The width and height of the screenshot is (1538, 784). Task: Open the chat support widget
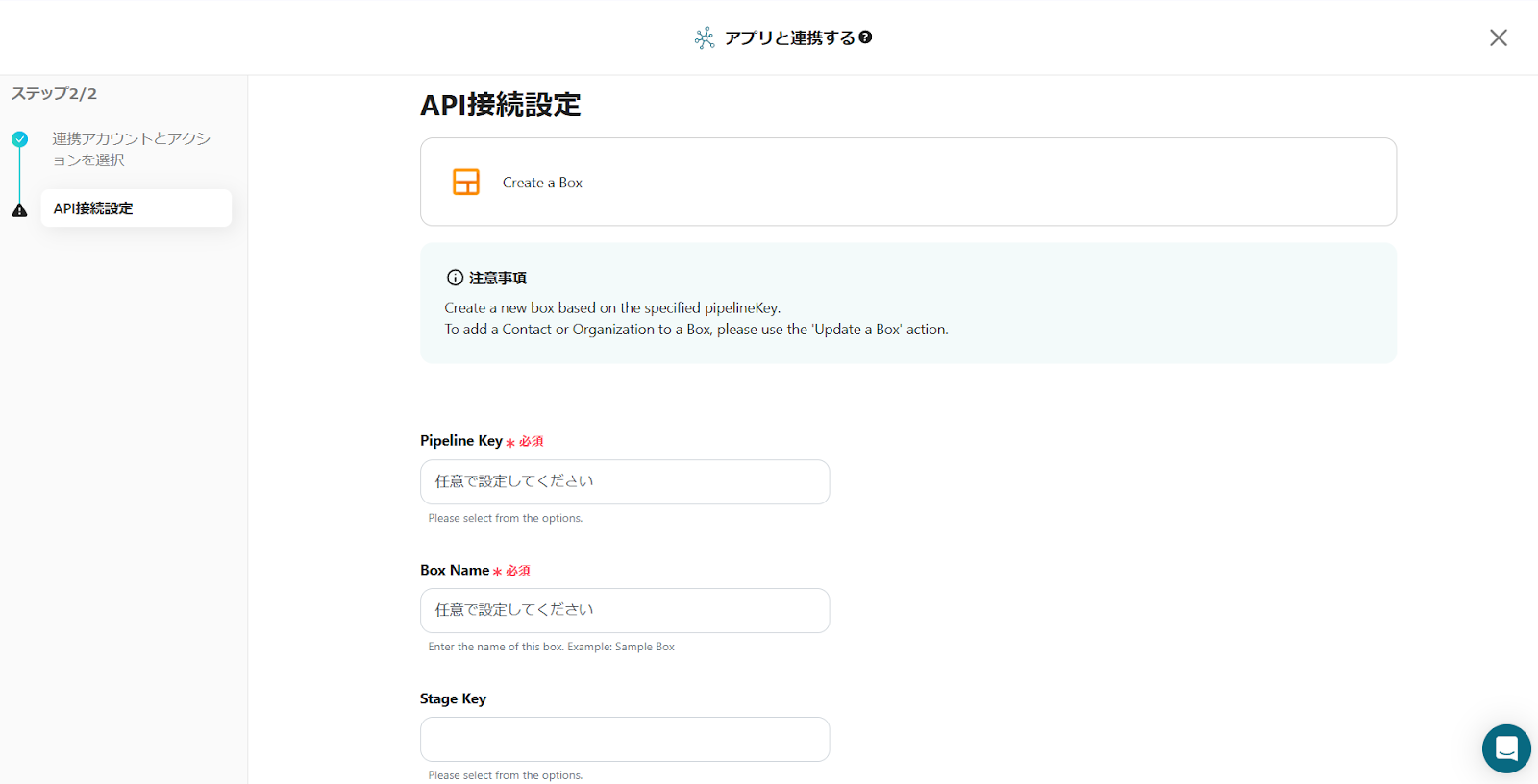(x=1505, y=748)
